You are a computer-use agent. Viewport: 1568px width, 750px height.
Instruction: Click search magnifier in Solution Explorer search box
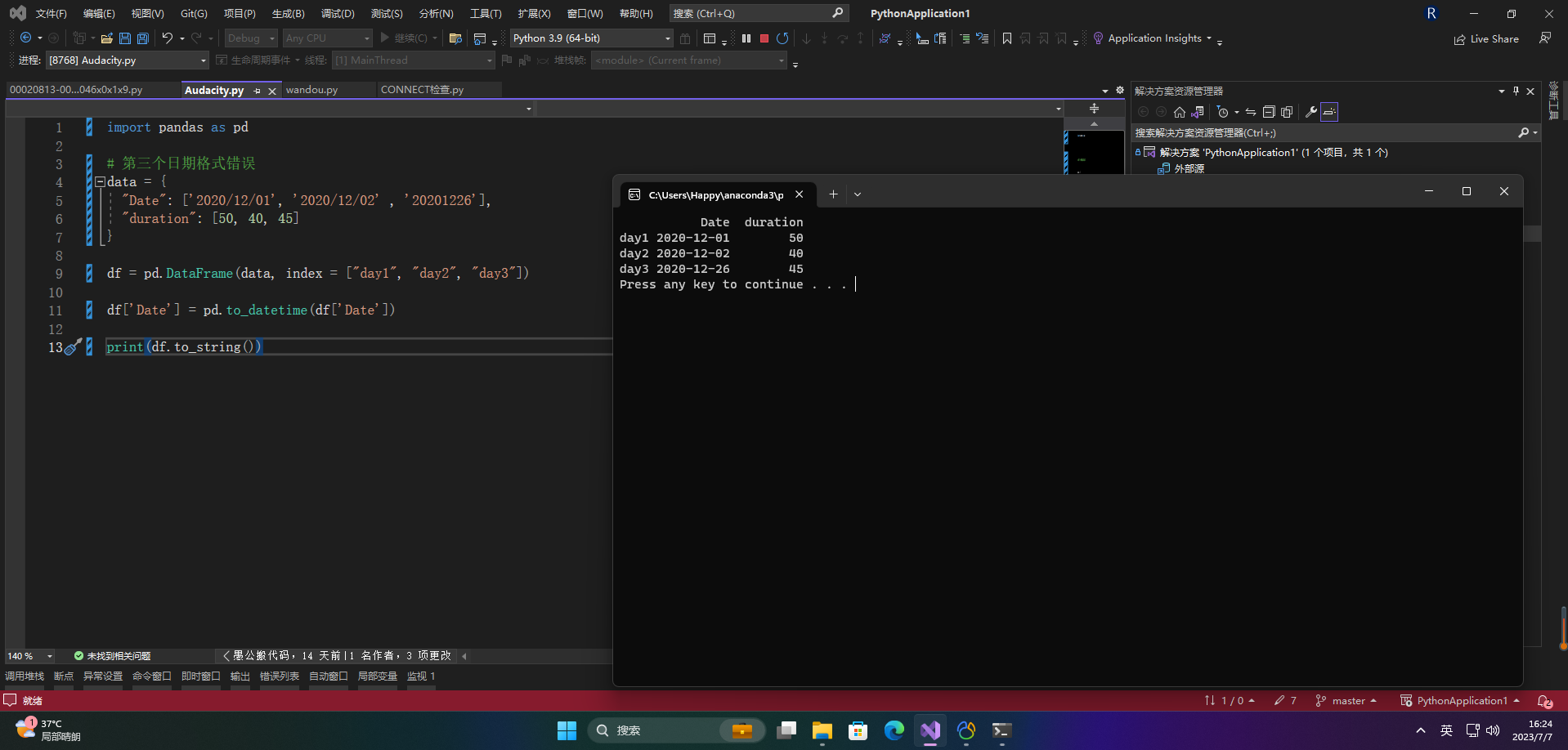point(1523,132)
